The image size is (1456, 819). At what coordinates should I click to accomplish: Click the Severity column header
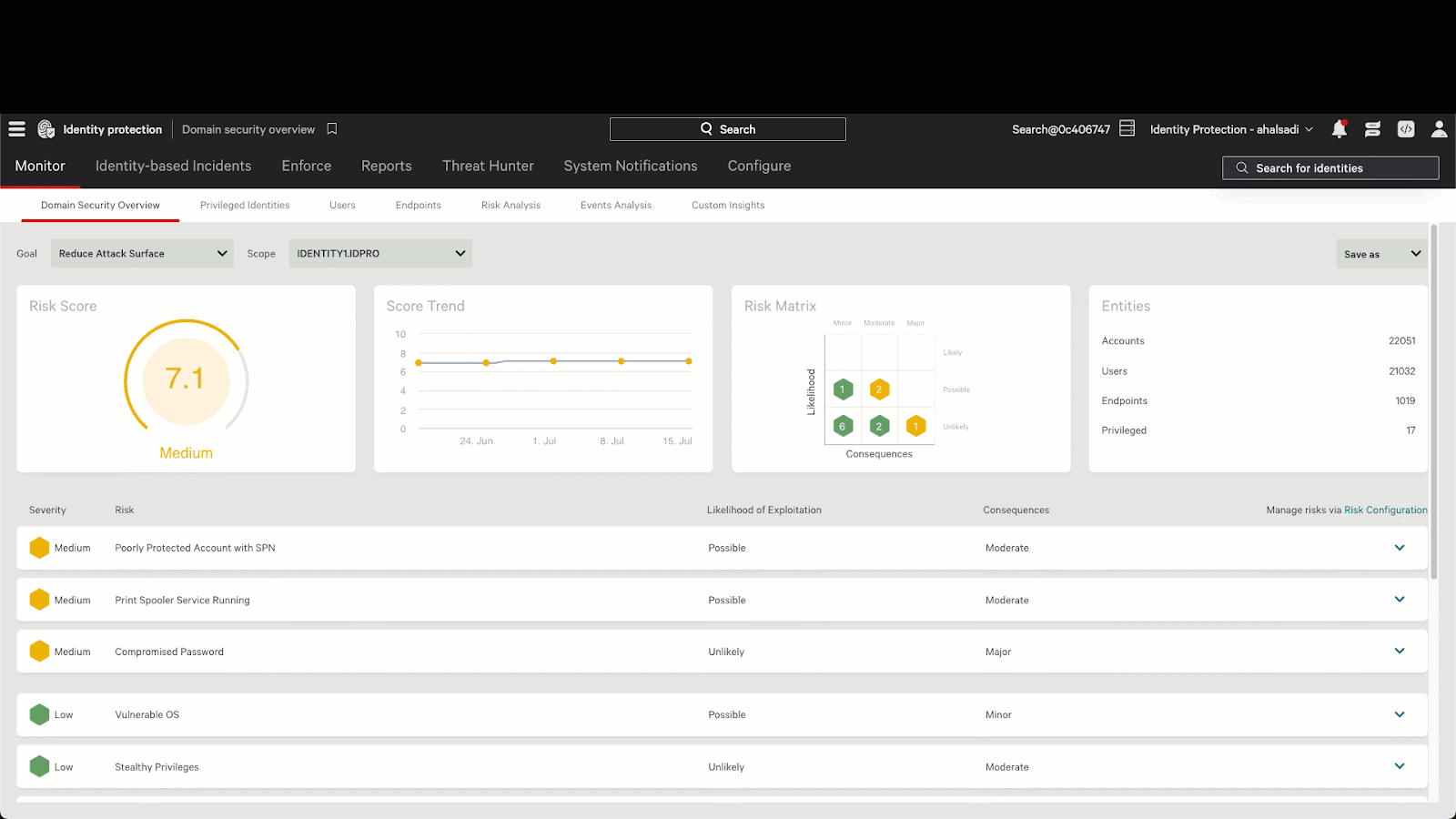coord(47,510)
